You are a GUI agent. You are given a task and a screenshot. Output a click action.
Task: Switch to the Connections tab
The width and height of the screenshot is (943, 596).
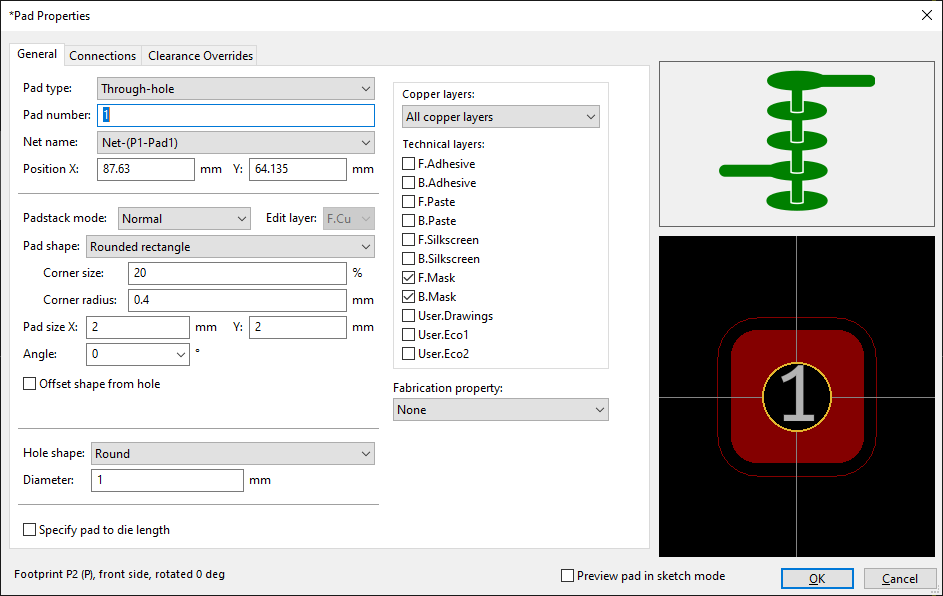click(x=102, y=56)
